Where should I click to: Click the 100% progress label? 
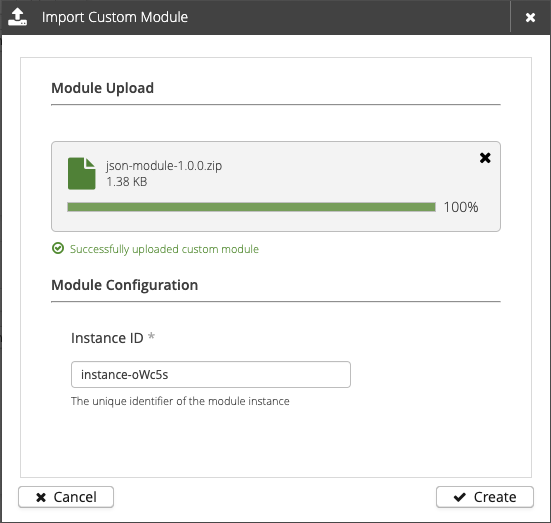coord(461,207)
